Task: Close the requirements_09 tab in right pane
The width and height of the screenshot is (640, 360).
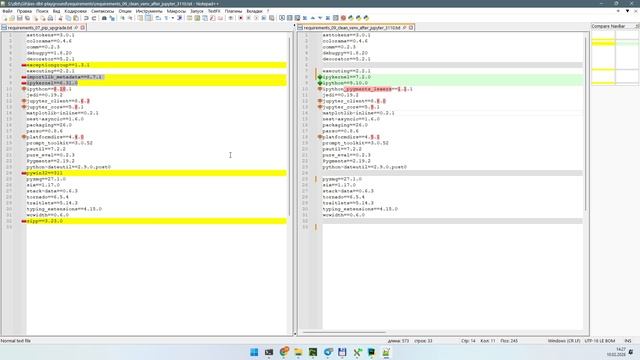Action: pos(411,28)
